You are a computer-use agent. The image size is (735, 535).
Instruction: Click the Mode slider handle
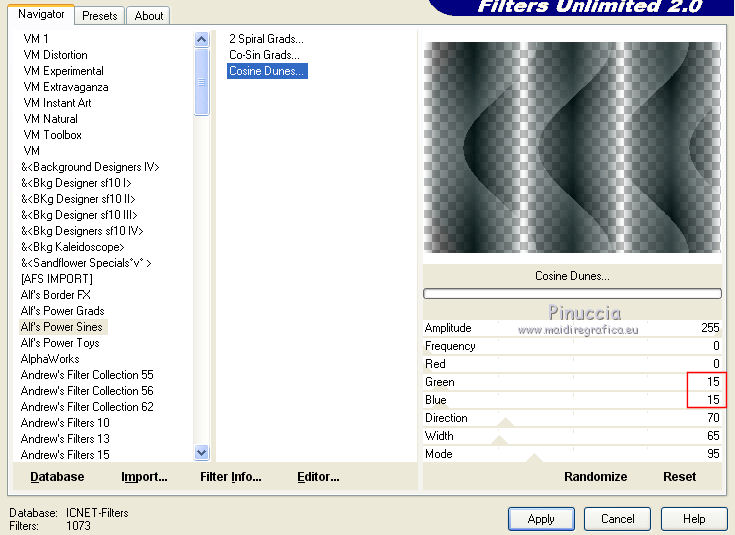pos(534,458)
